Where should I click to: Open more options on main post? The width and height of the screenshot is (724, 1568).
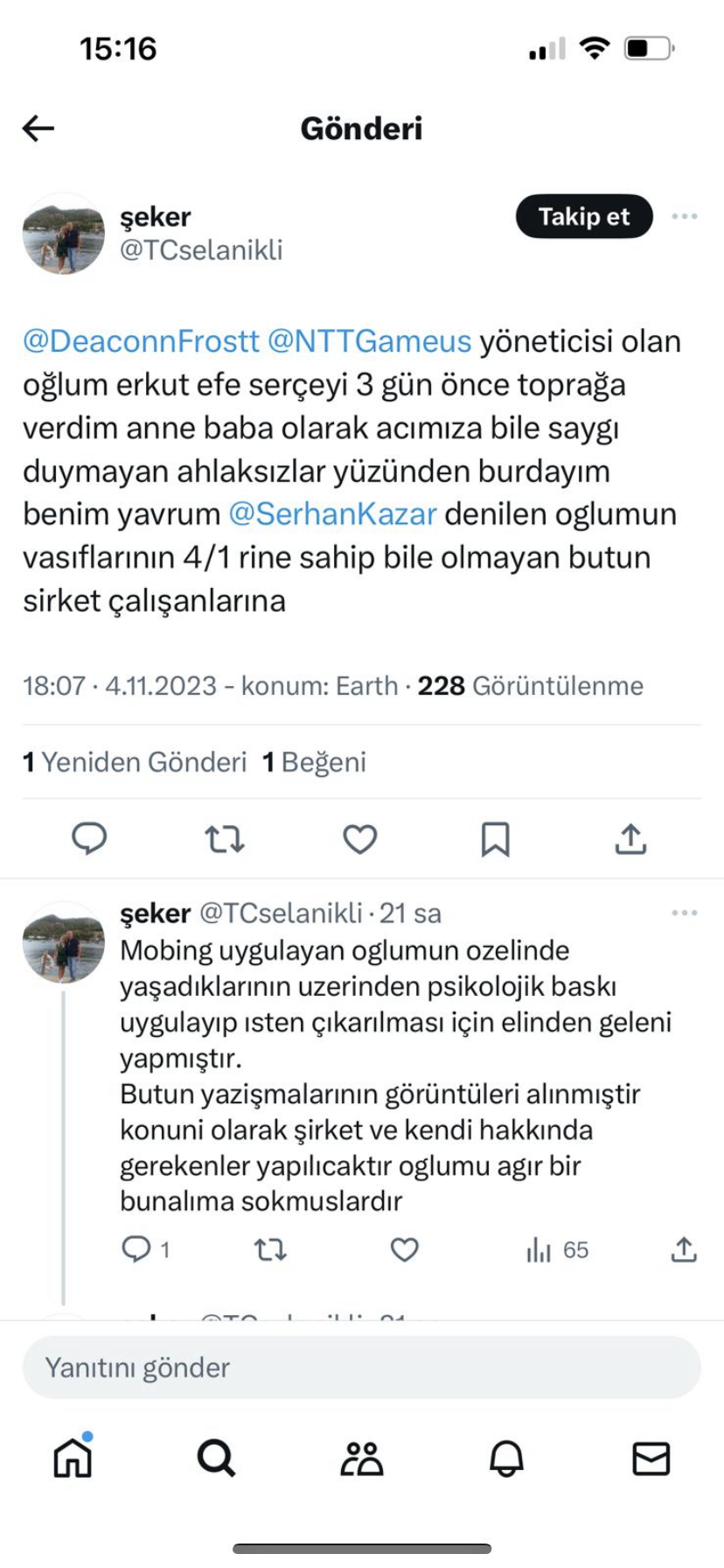click(685, 216)
